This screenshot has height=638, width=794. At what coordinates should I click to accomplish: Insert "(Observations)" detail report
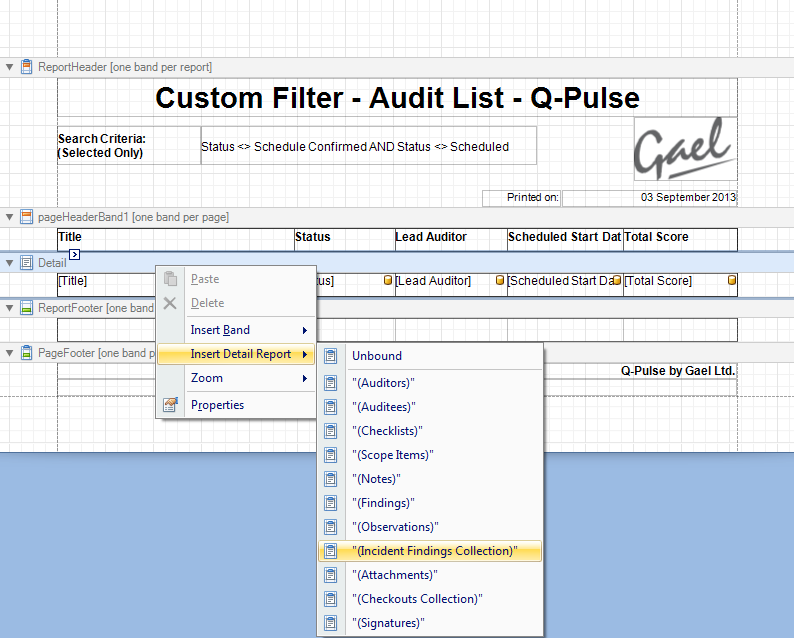(x=430, y=527)
